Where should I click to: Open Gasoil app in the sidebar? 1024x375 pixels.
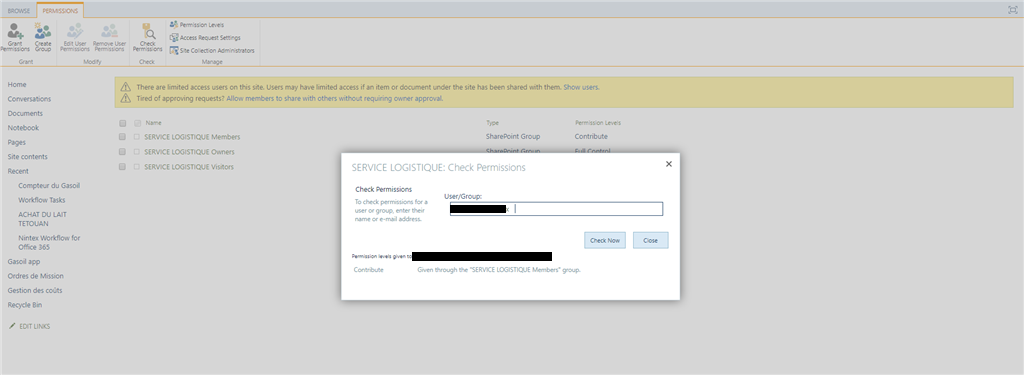coord(24,261)
